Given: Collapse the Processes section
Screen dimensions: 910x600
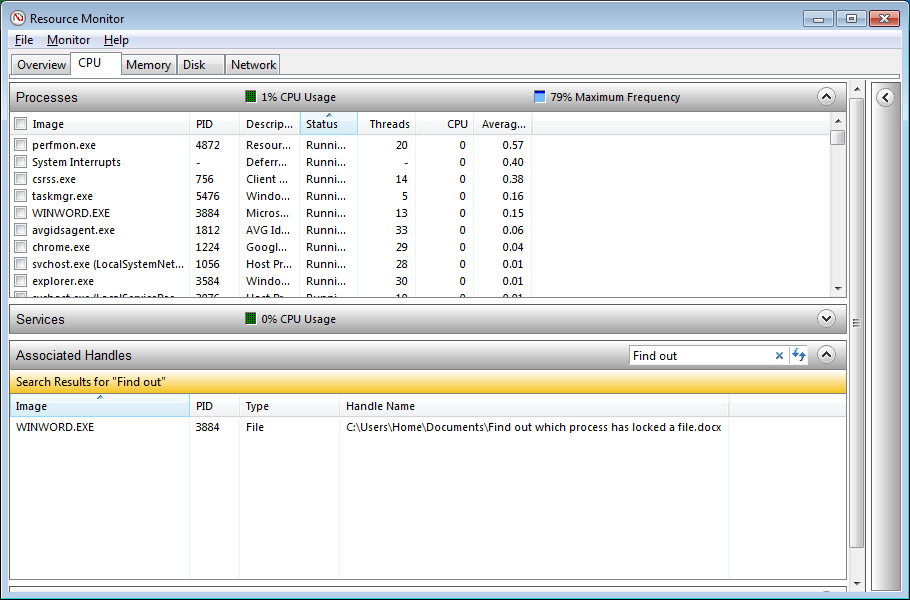Looking at the screenshot, I should pyautogui.click(x=826, y=96).
